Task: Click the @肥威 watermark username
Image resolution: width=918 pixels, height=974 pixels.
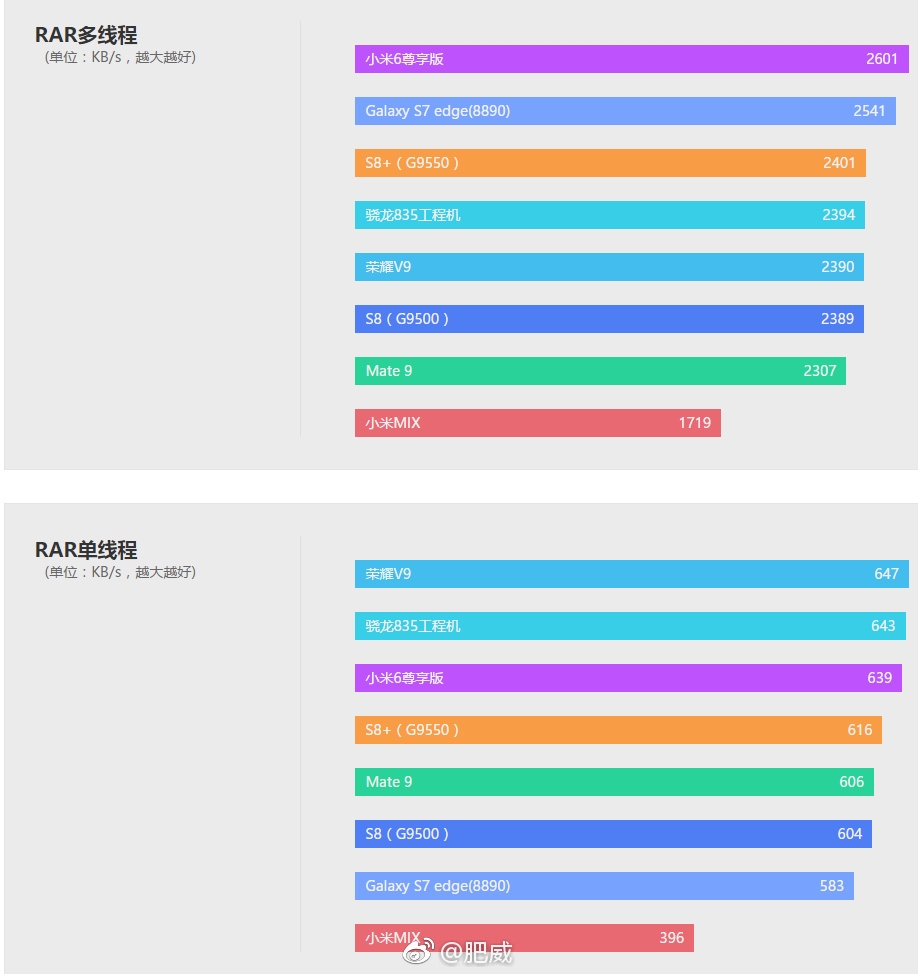Action: point(477,952)
